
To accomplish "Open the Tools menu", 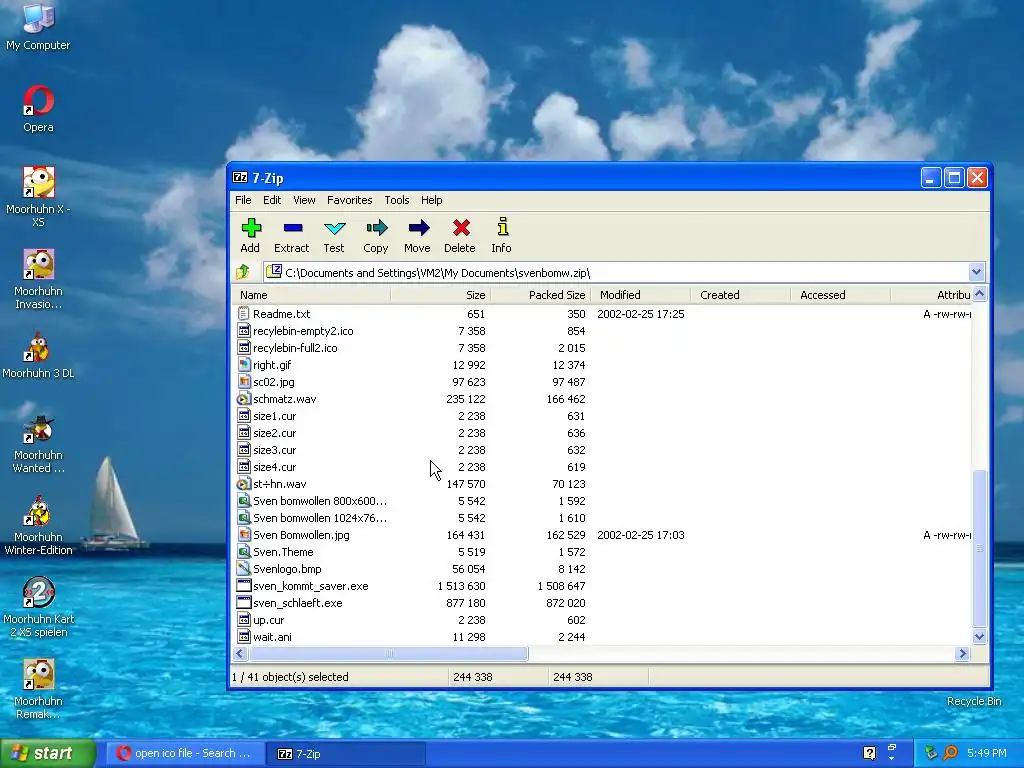I will click(x=396, y=200).
